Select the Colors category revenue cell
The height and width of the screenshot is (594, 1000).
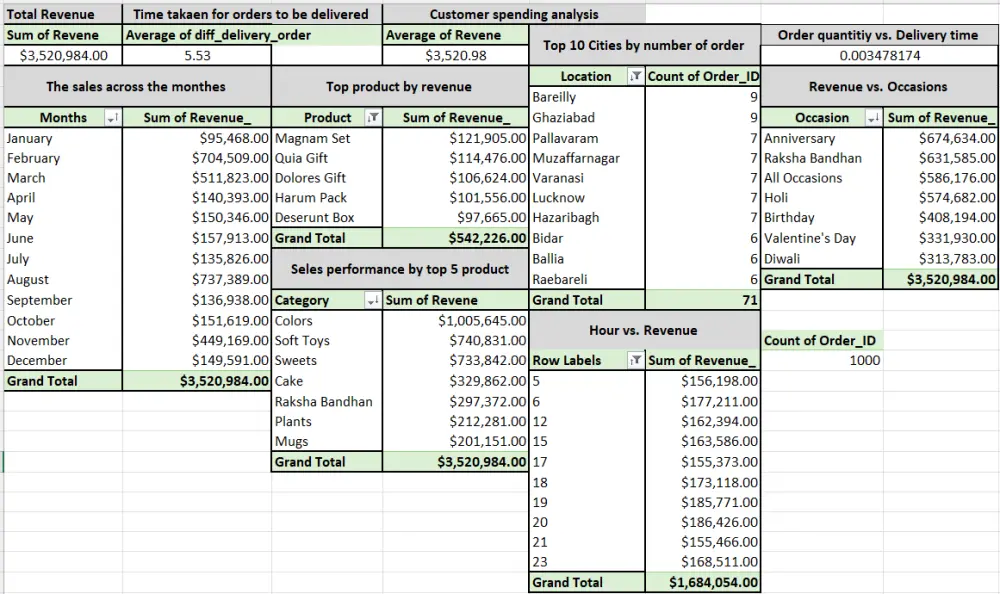pos(456,320)
